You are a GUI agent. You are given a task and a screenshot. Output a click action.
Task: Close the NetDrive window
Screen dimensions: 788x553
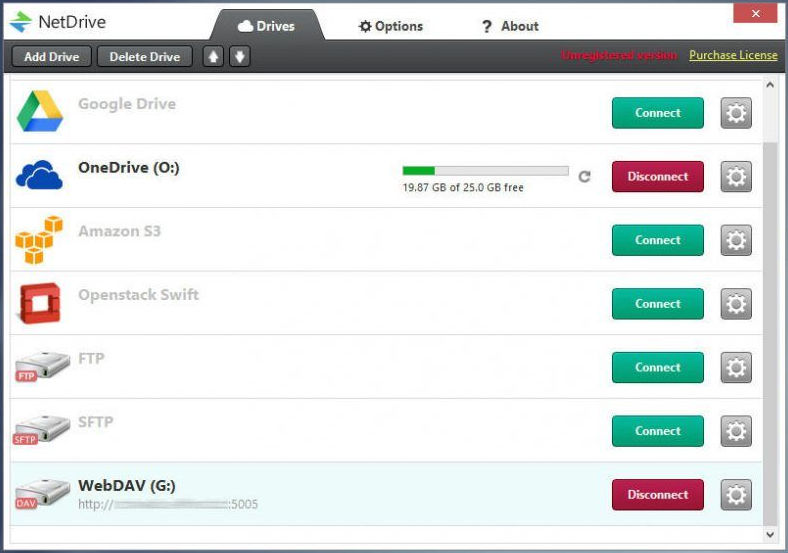coord(755,14)
